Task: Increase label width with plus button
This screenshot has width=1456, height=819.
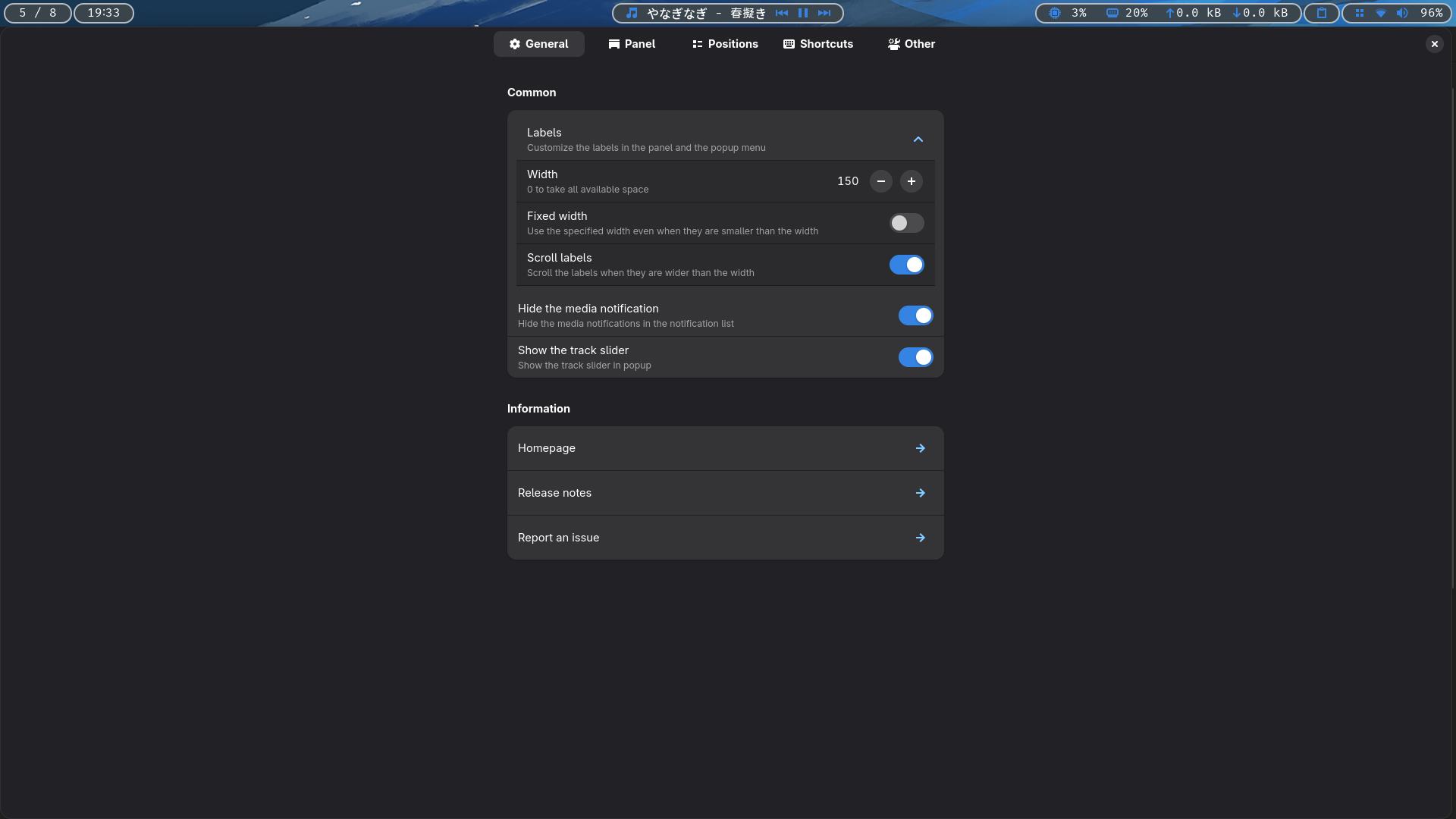Action: click(x=911, y=181)
